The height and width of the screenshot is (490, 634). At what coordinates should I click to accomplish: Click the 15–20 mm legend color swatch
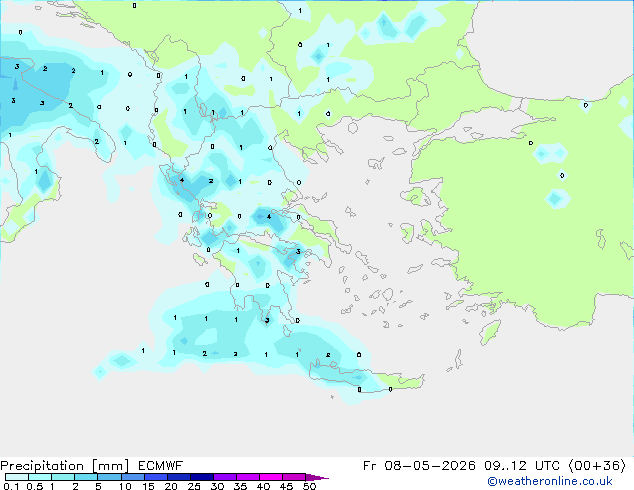(x=156, y=477)
